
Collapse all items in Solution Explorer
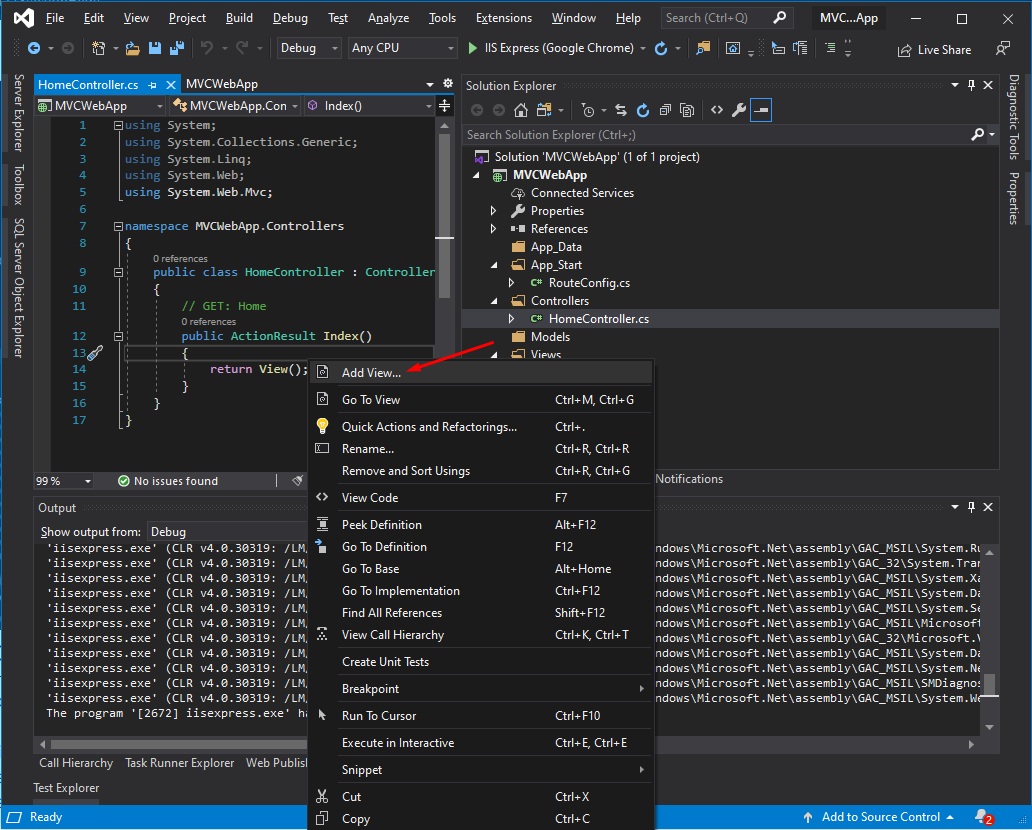[x=665, y=111]
